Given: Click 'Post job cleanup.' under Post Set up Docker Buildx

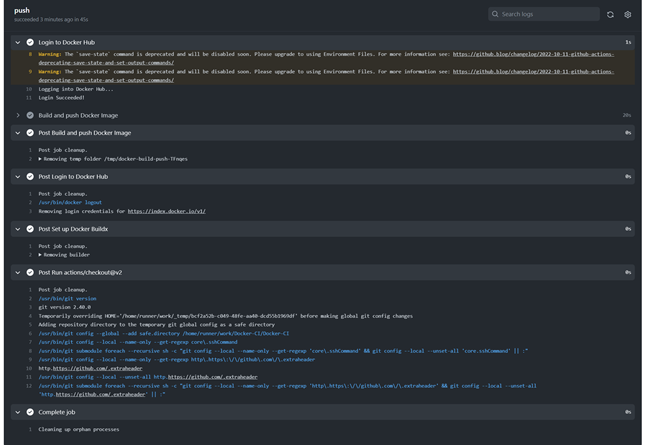Looking at the screenshot, I should (x=63, y=246).
